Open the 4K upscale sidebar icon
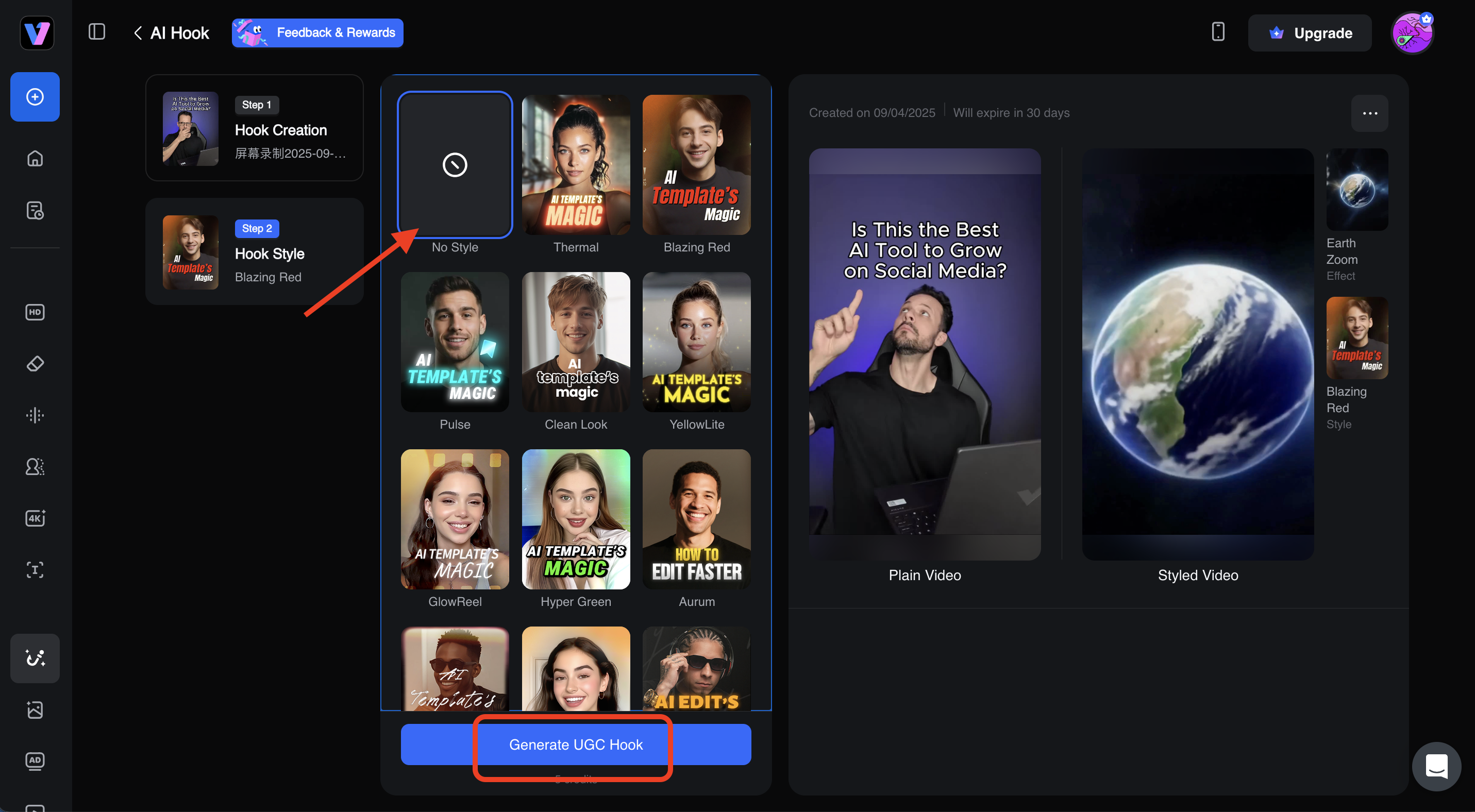This screenshot has height=812, width=1475. (35, 518)
